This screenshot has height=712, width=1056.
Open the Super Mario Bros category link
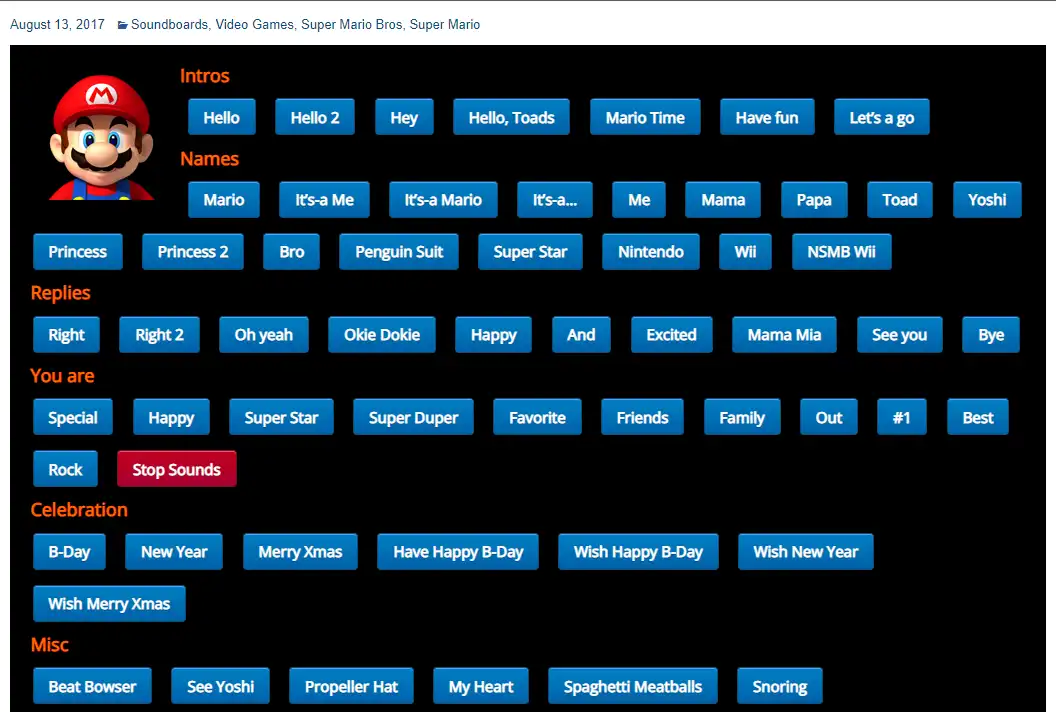coord(352,24)
